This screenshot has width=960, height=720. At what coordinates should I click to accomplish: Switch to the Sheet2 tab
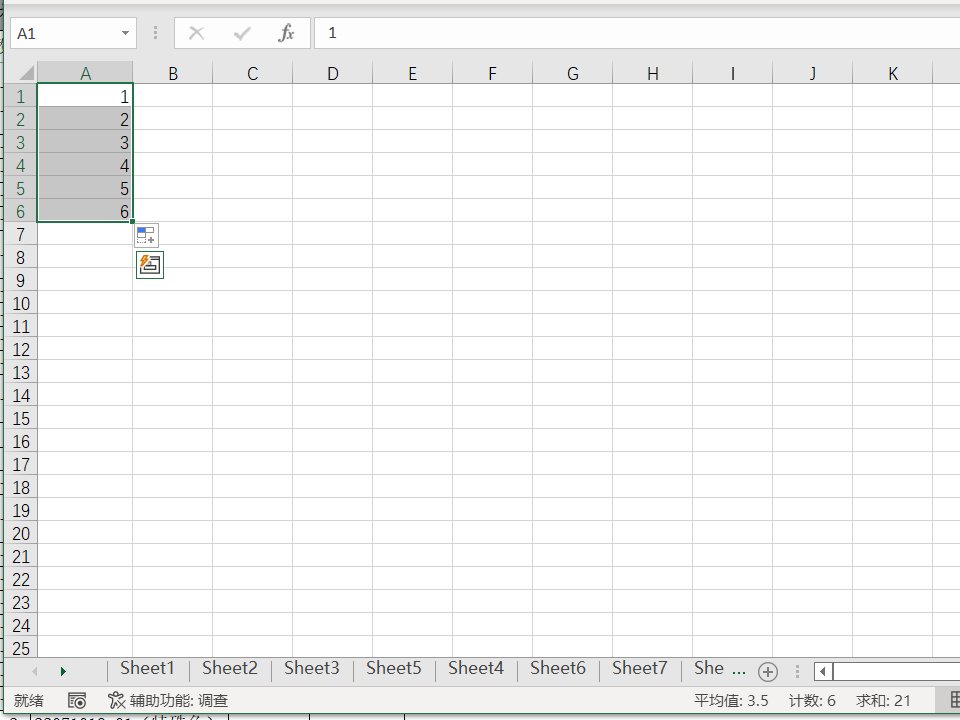(229, 668)
